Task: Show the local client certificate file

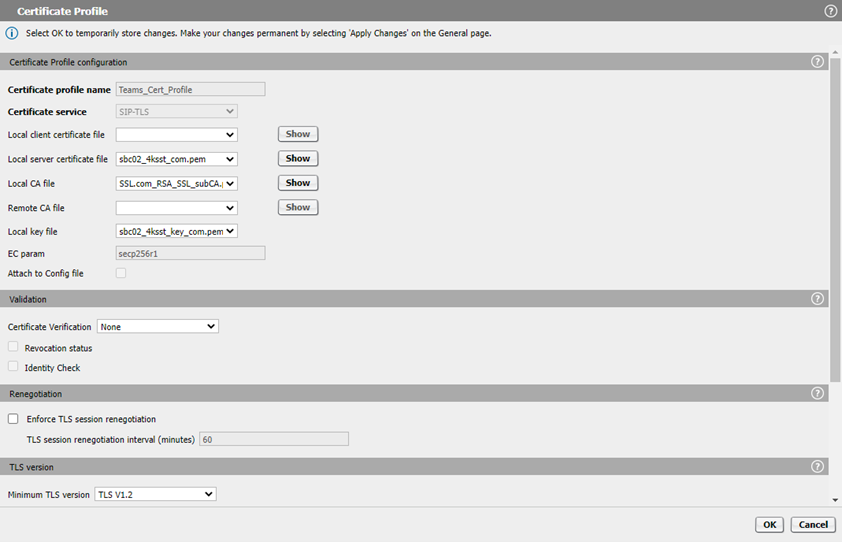Action: click(x=298, y=134)
